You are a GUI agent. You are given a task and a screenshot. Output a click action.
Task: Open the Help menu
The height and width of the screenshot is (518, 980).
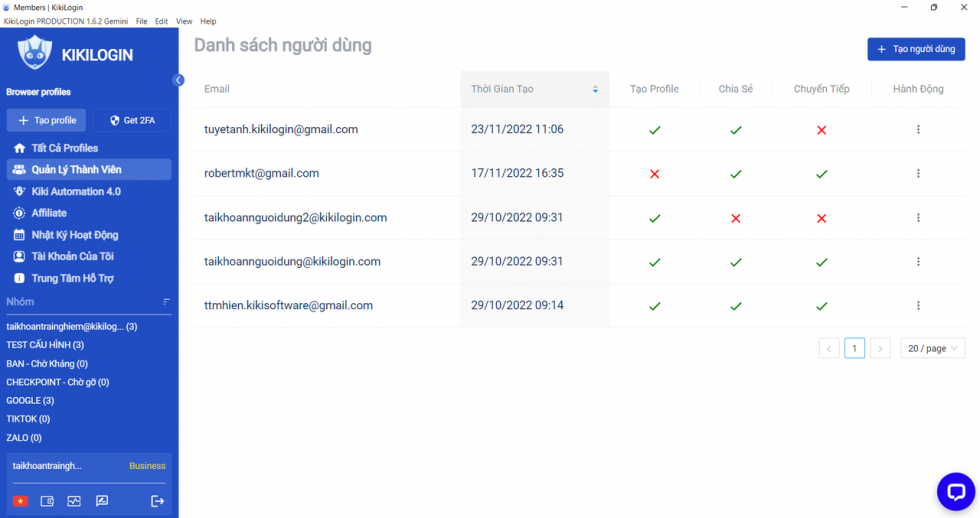pyautogui.click(x=208, y=21)
